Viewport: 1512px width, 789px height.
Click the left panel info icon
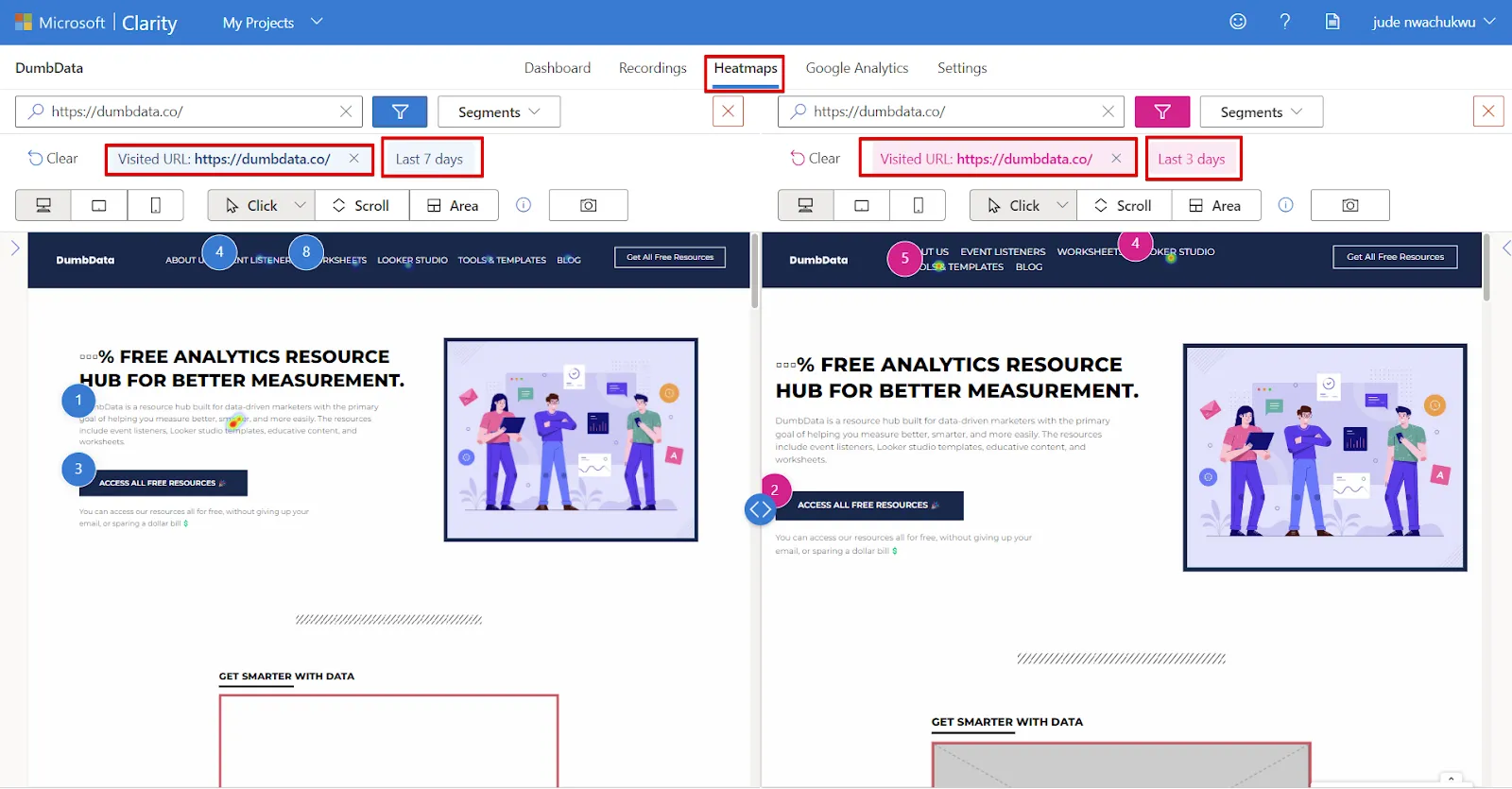[524, 205]
